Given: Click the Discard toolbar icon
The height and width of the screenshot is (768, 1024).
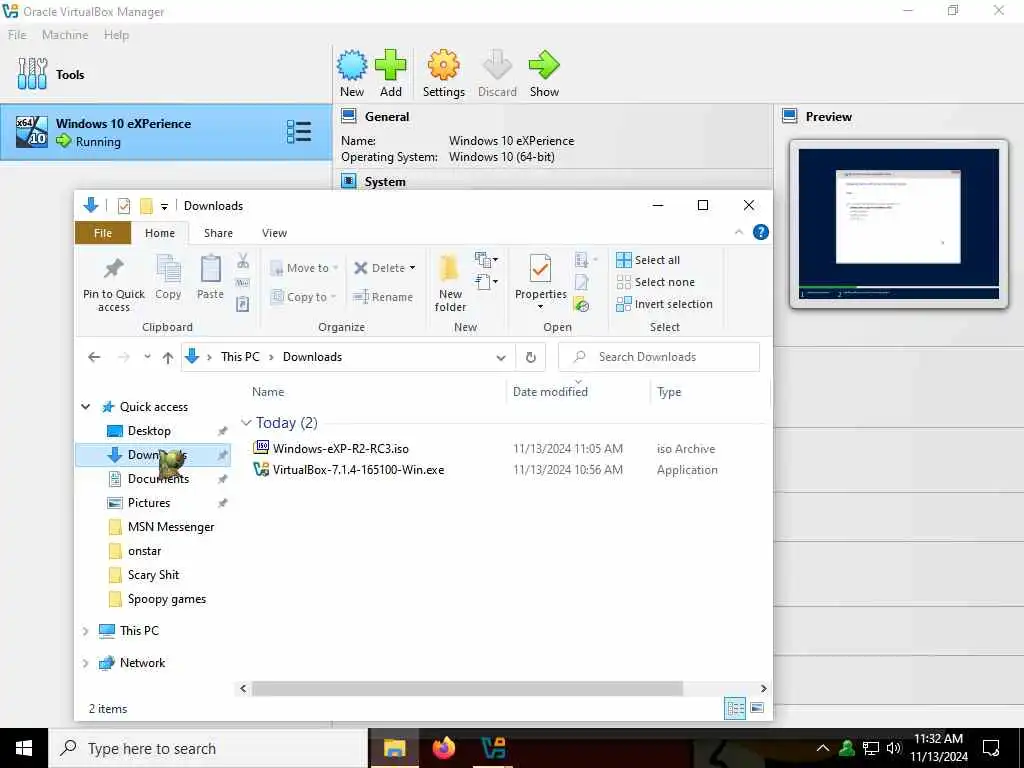Looking at the screenshot, I should tap(497, 65).
